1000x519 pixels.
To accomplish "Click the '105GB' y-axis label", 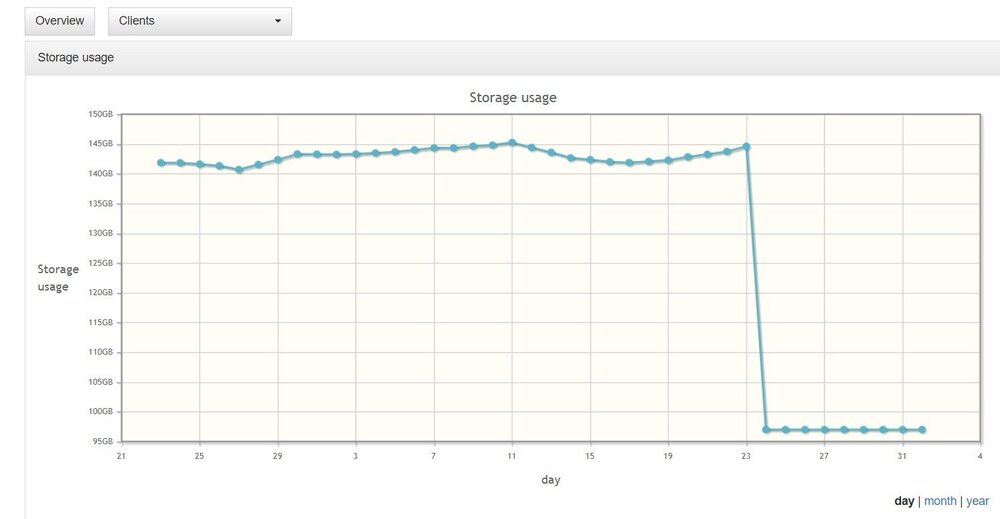I will click(x=100, y=382).
